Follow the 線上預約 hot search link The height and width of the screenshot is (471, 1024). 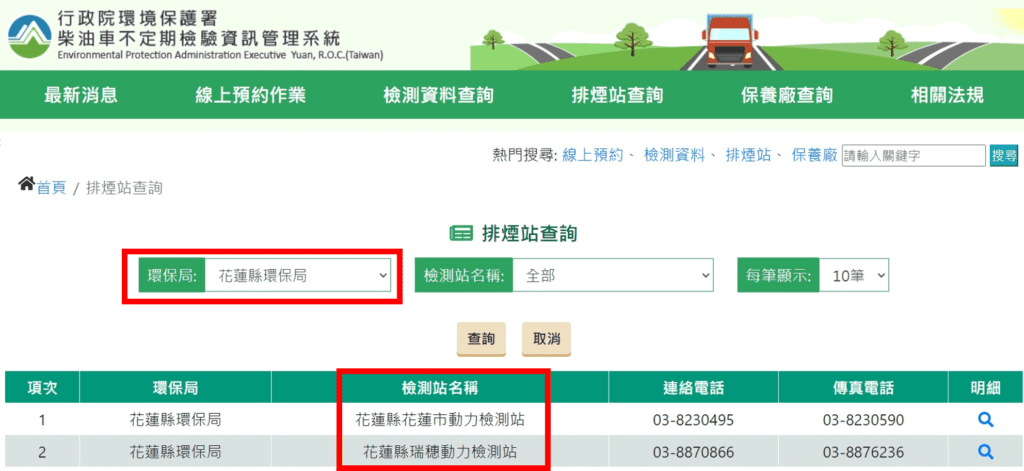pos(593,155)
